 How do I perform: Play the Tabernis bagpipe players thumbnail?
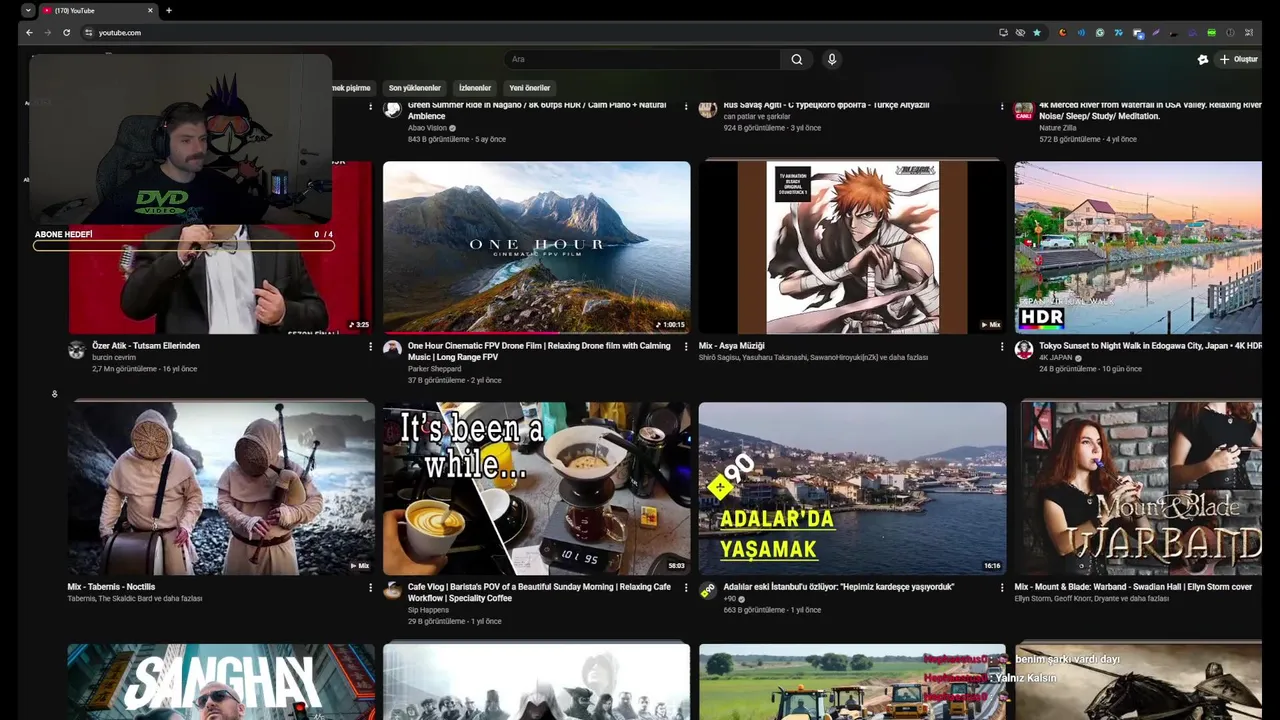[221, 489]
